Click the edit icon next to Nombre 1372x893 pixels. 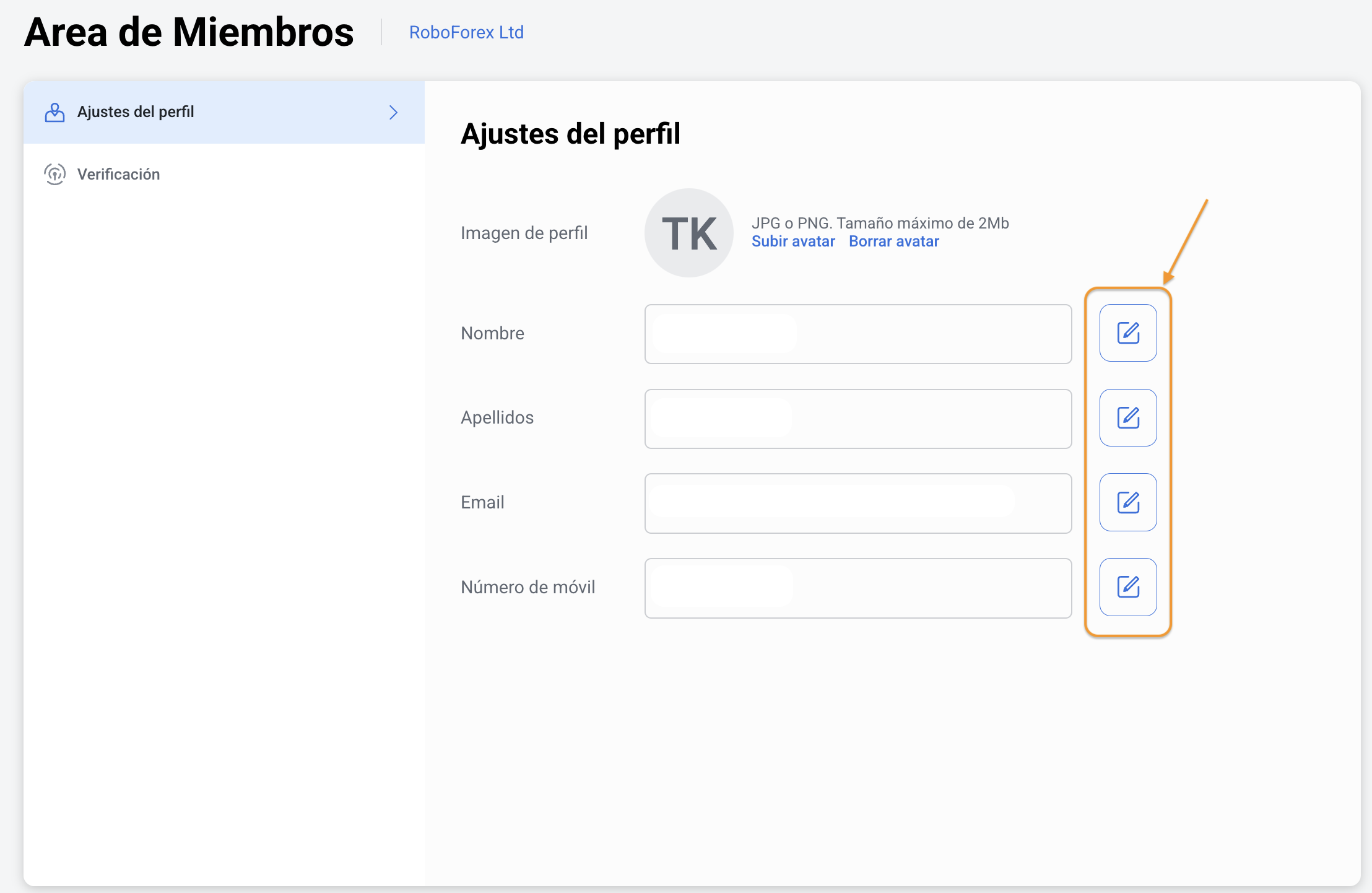1127,333
